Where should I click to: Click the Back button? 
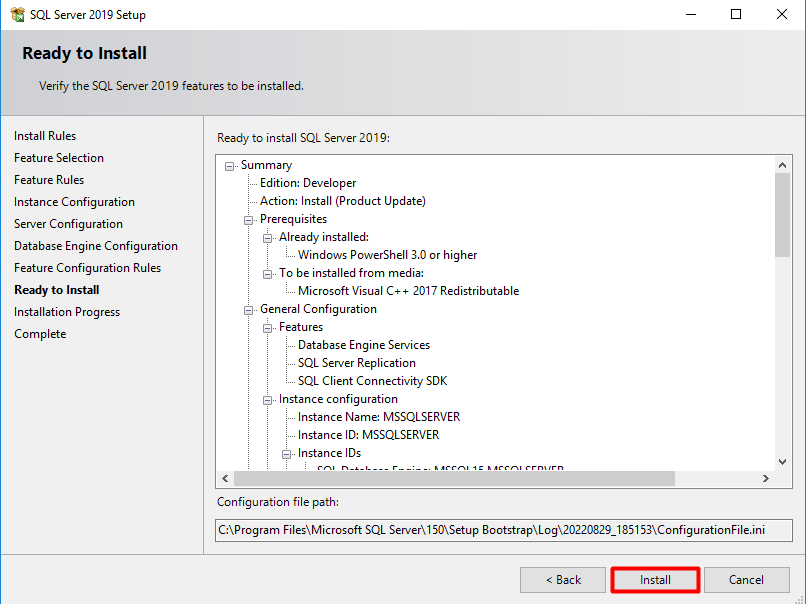click(x=563, y=580)
